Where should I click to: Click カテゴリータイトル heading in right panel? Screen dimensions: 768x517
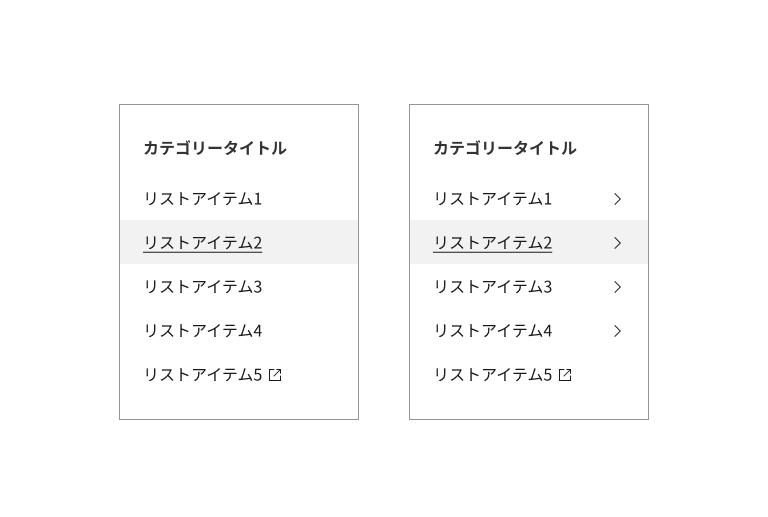[x=504, y=148]
